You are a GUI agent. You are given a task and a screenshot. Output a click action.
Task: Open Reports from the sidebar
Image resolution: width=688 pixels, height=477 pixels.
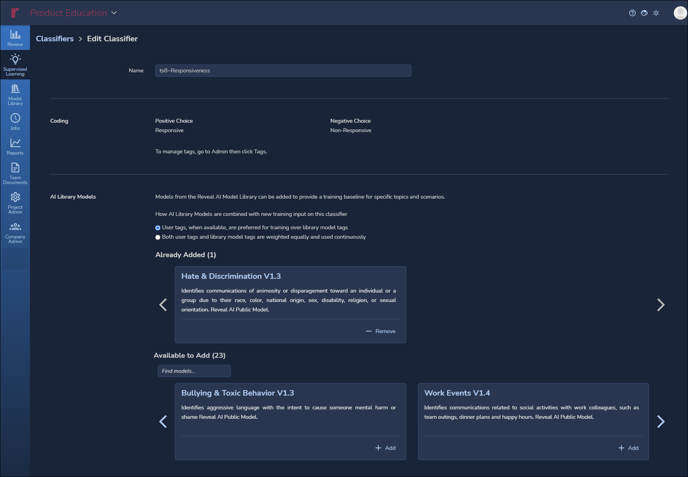pyautogui.click(x=15, y=147)
